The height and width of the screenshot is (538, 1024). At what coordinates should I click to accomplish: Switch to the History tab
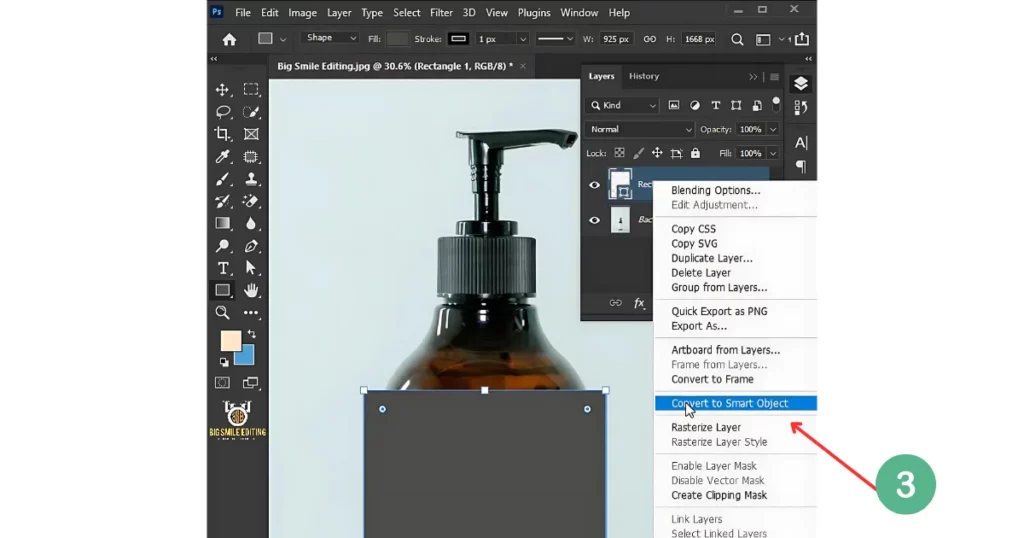click(x=644, y=76)
